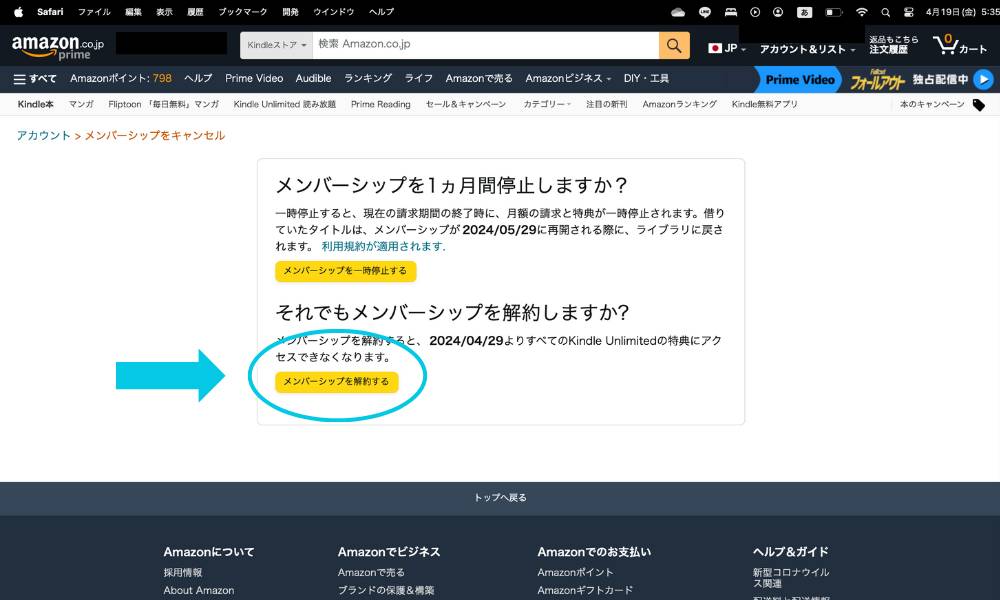Open DIY・工具 navigation link
Viewport: 1000px width, 600px height.
646,78
